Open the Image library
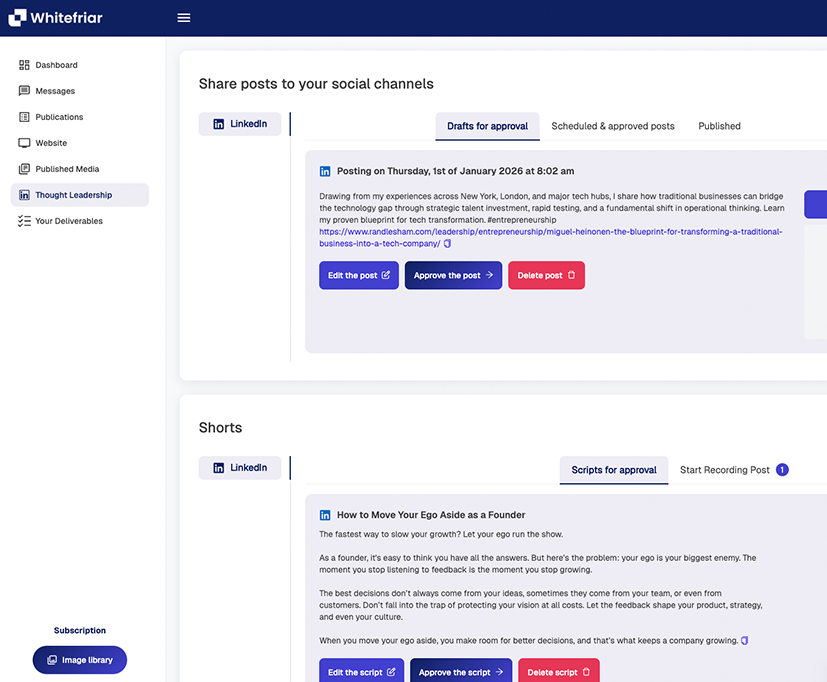Screen dimensions: 827x682 (80, 660)
